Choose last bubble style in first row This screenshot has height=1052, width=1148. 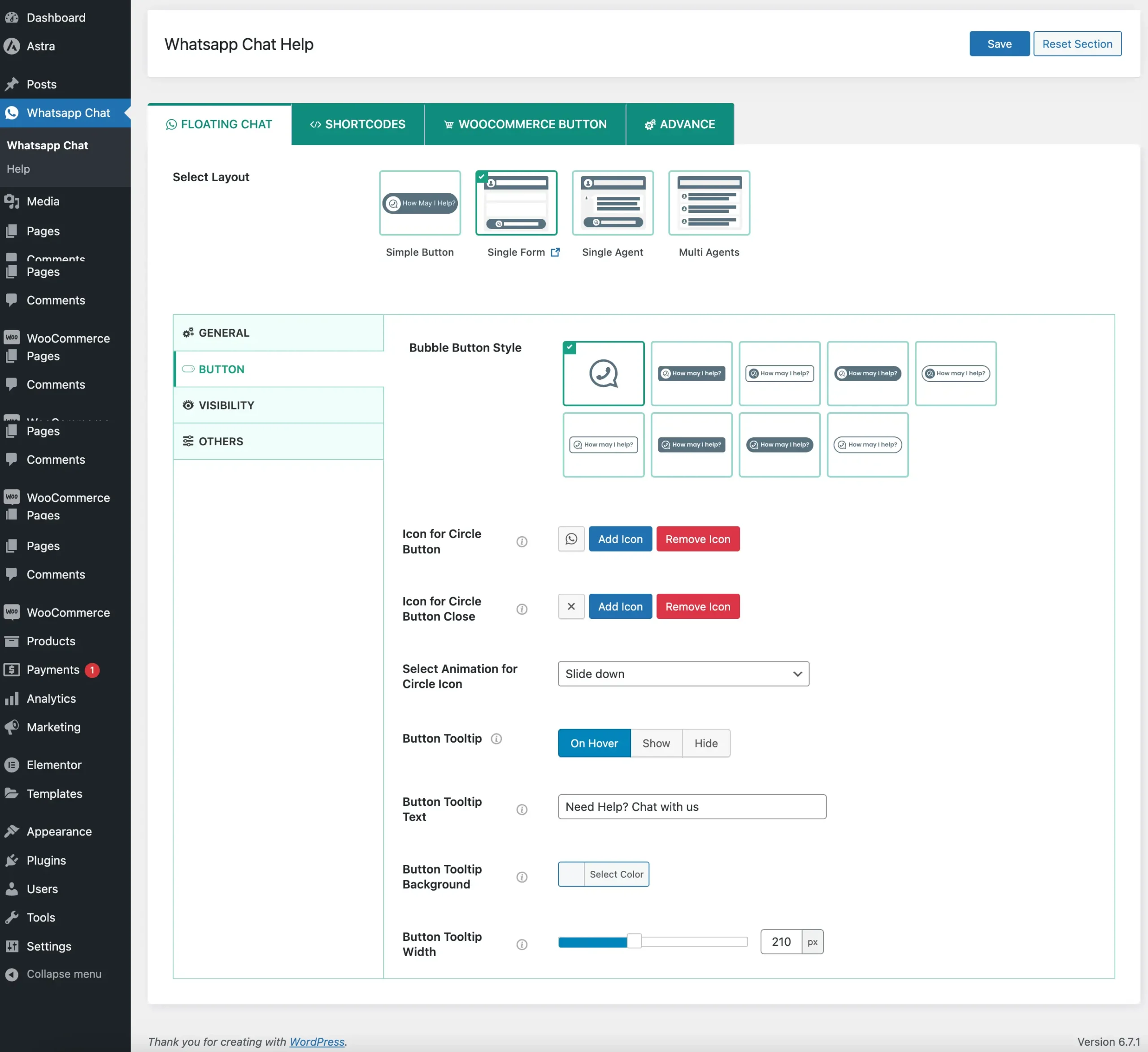[x=956, y=374]
